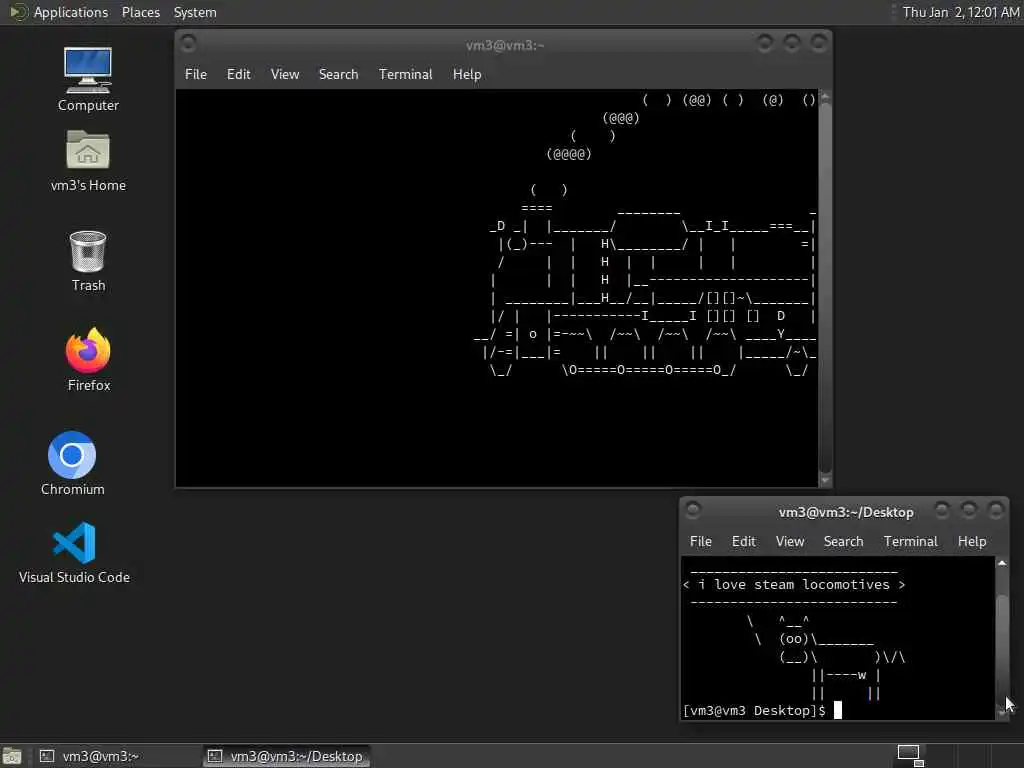Switch to vm3@vm3:~/Desktop taskbar button
The image size is (1024, 768).
(x=285, y=756)
